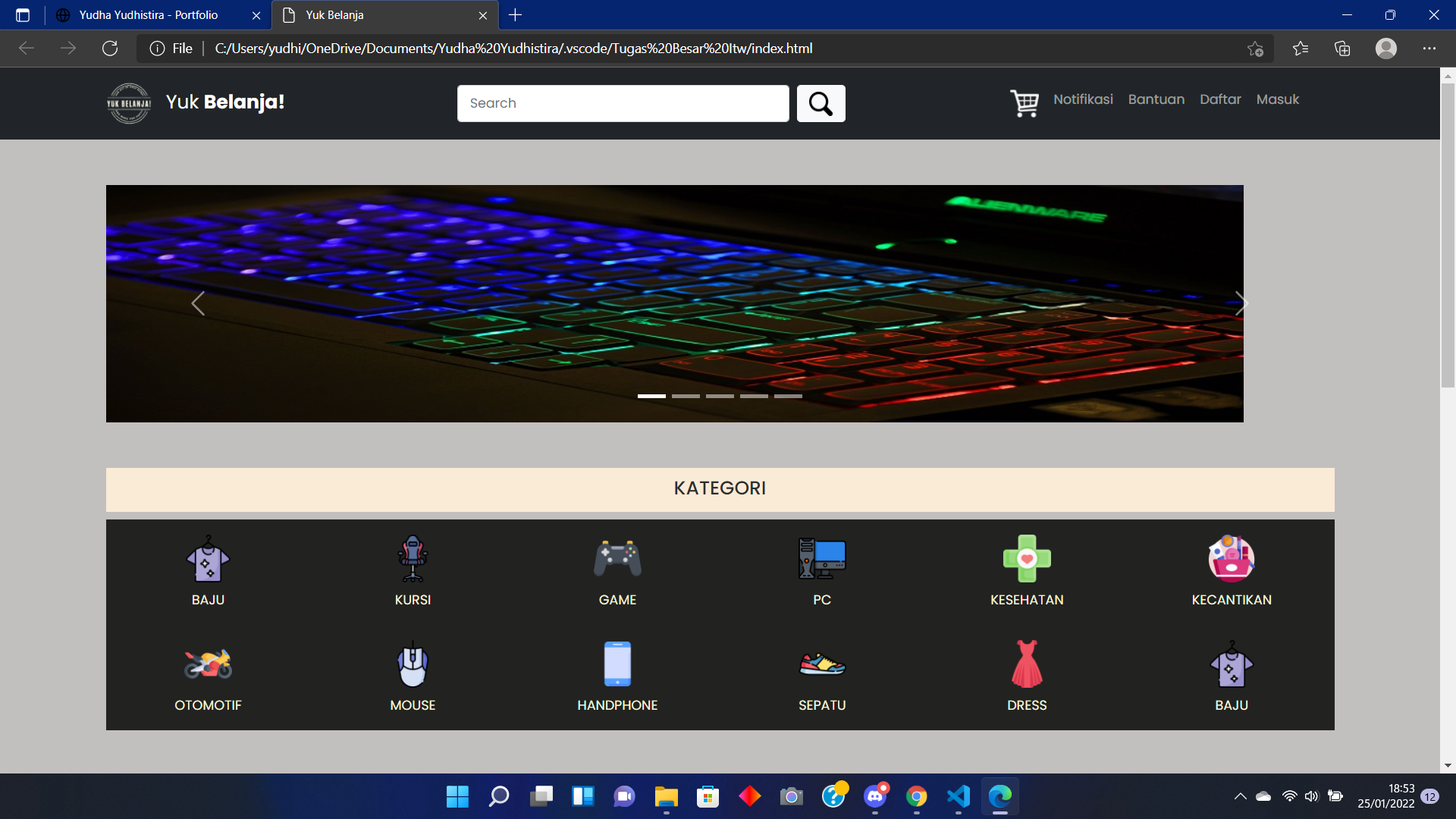This screenshot has height=819, width=1456.
Task: Show the next carousel slide
Action: (1241, 303)
